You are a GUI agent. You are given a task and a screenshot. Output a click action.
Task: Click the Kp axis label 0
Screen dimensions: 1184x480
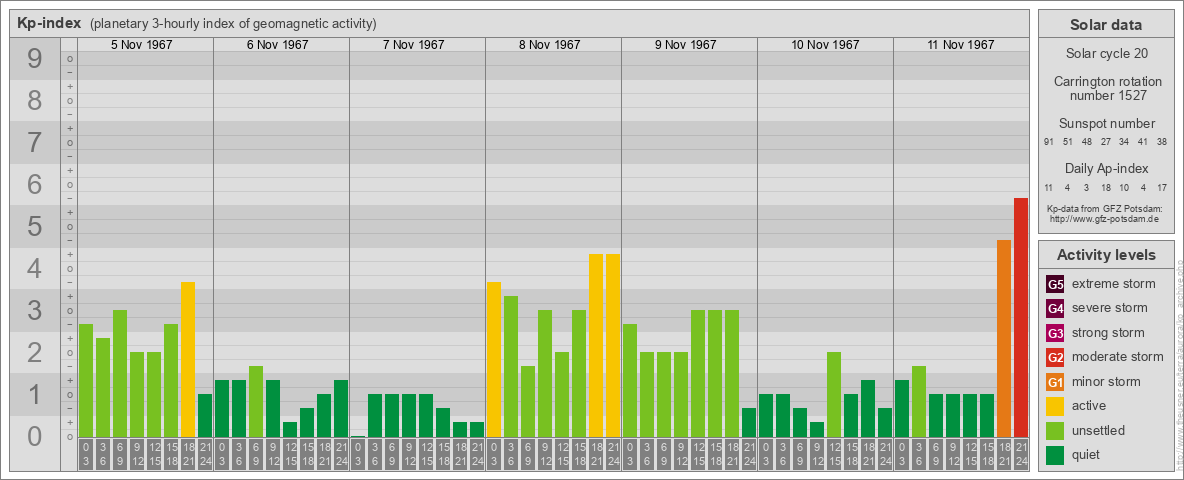pos(35,436)
